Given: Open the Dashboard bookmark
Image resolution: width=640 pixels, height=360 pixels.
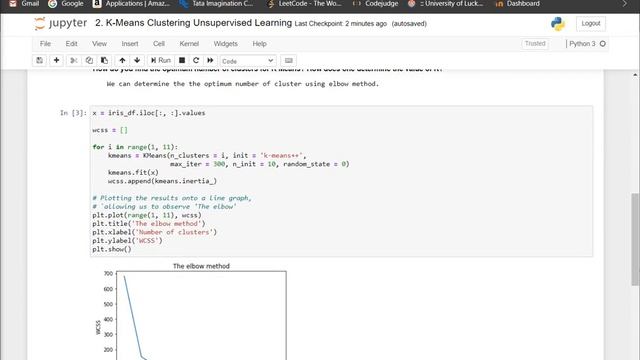Looking at the screenshot, I should (518, 4).
